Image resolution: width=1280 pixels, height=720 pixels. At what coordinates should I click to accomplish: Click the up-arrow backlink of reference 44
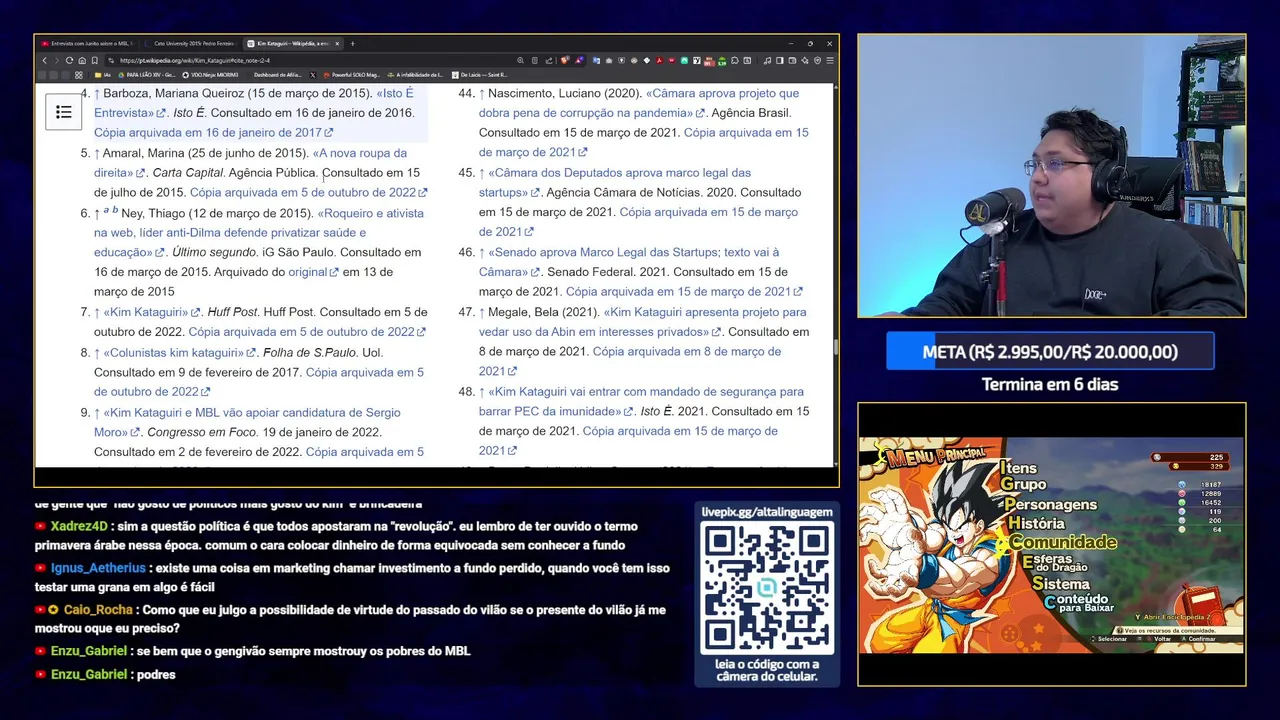(482, 93)
